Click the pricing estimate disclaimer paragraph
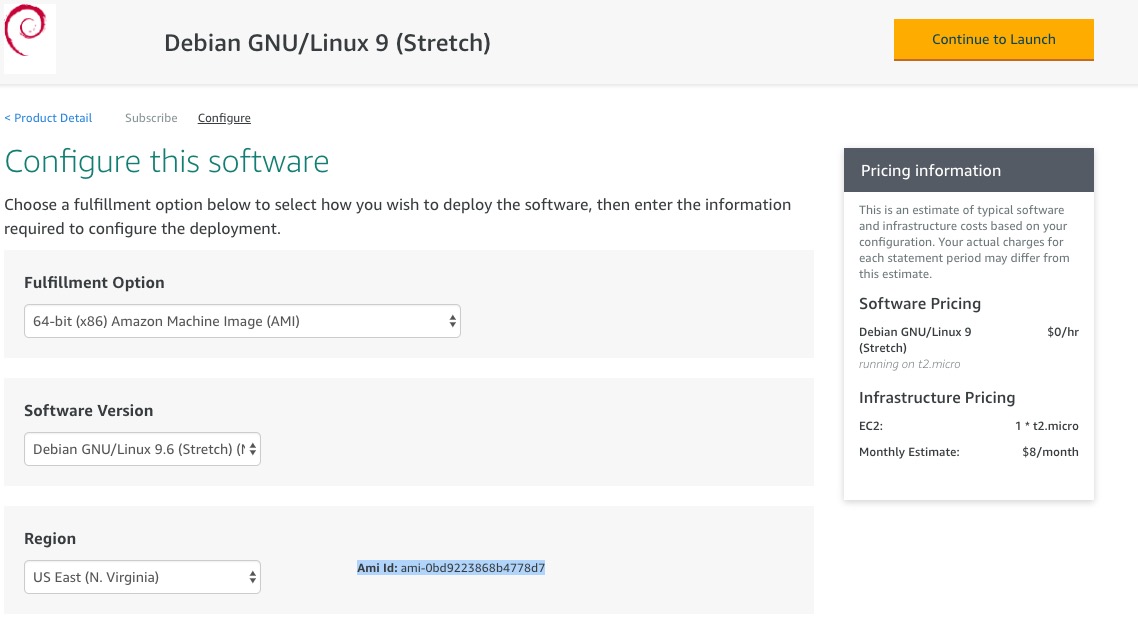Viewport: 1138px width, 627px height. (x=964, y=242)
